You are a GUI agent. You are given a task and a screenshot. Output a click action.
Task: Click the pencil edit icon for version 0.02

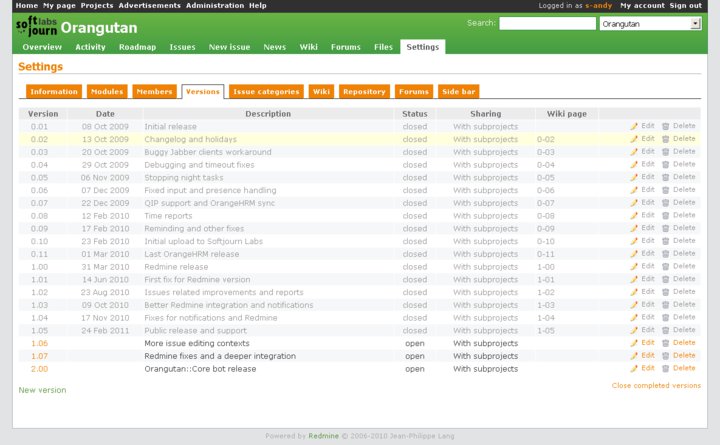[634, 139]
